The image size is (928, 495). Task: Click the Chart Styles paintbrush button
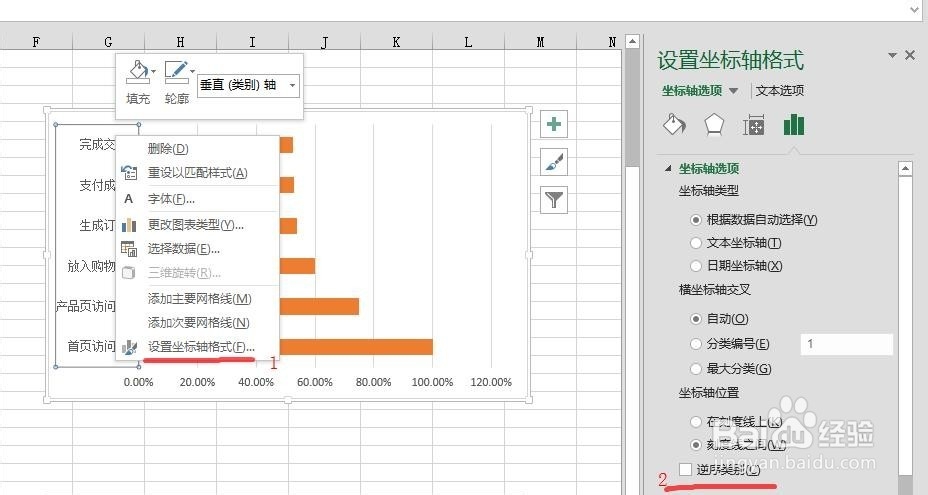[554, 162]
